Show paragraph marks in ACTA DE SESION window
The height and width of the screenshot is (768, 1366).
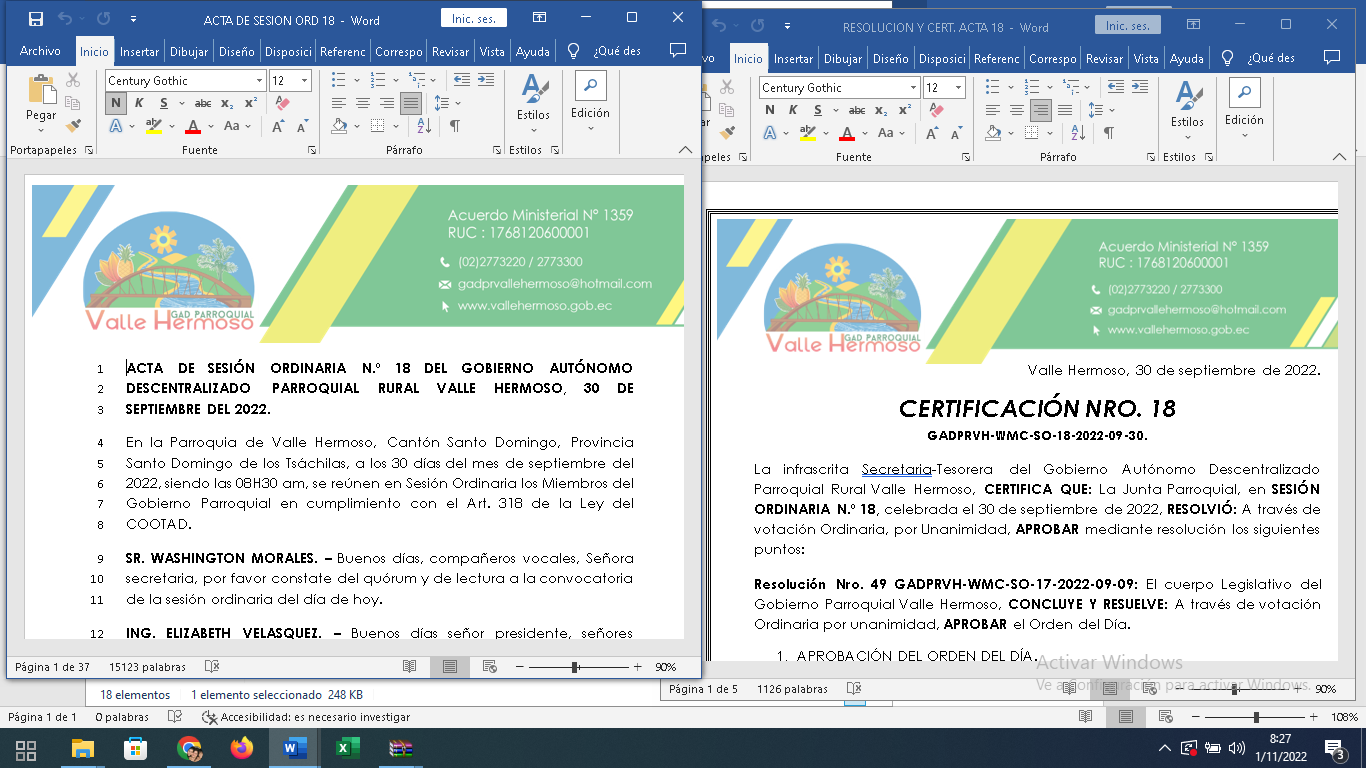(x=455, y=126)
